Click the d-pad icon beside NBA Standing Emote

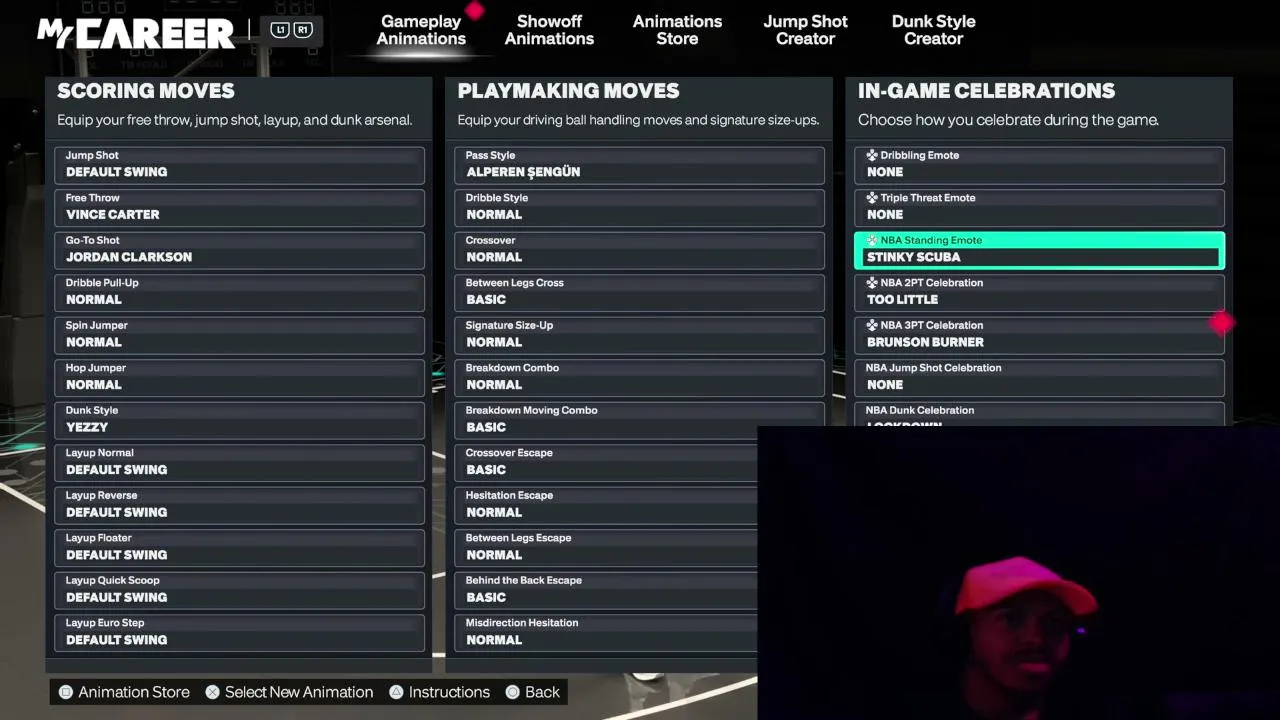872,241
